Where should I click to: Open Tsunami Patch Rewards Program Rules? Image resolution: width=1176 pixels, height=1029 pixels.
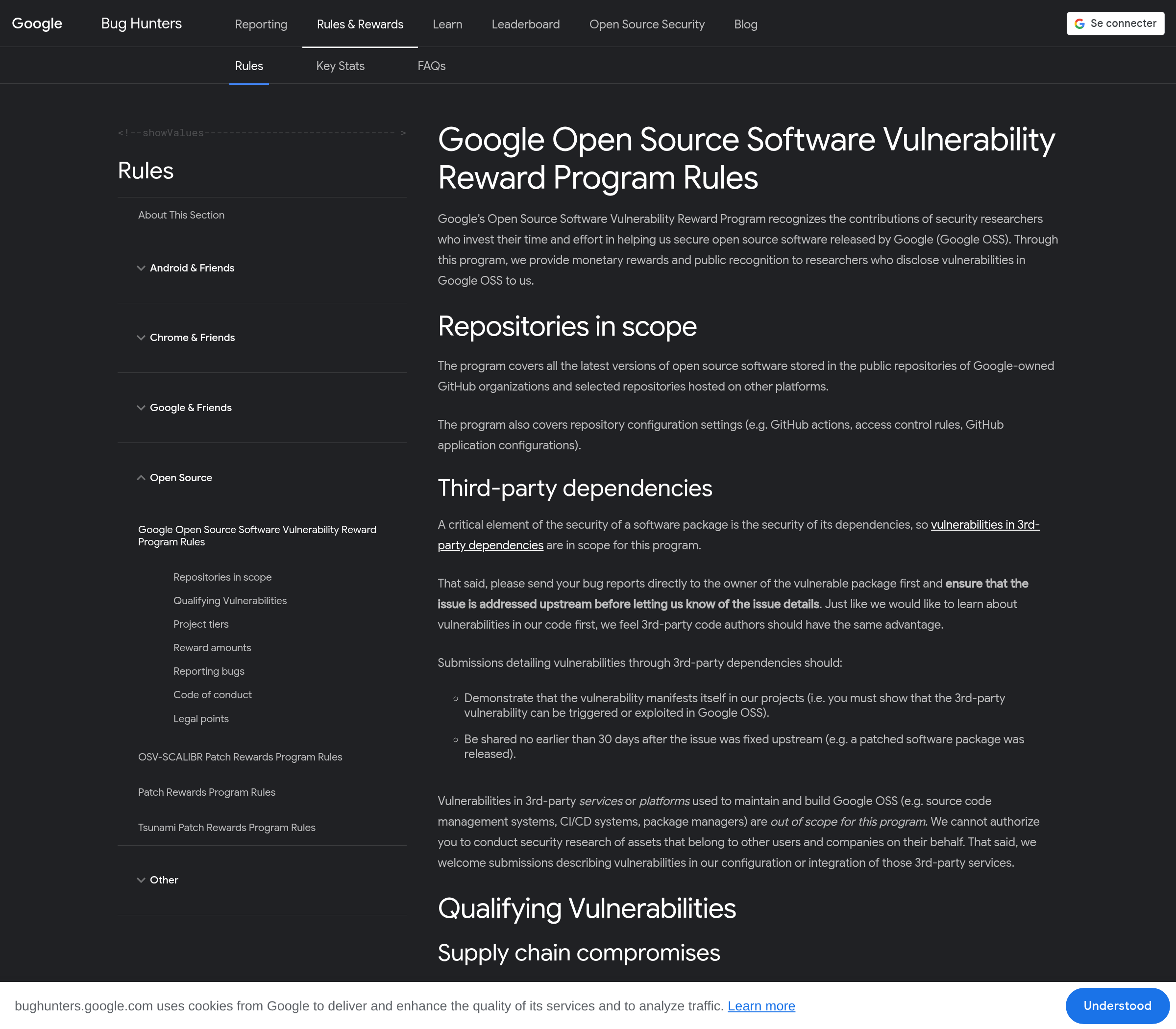(x=227, y=828)
